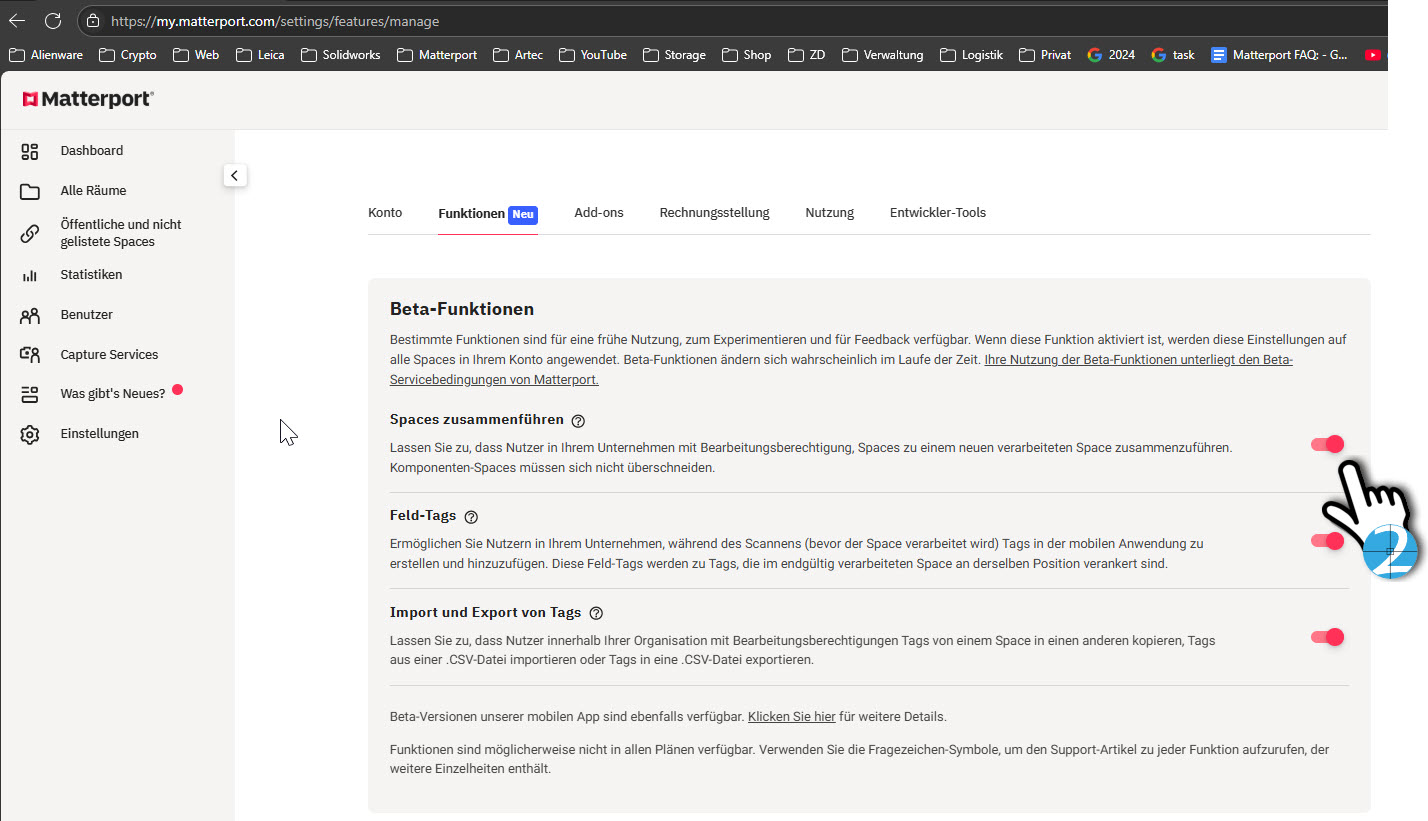Expand the Solidworks bookmark folder
Image resolution: width=1428 pixels, height=821 pixels.
coord(341,55)
